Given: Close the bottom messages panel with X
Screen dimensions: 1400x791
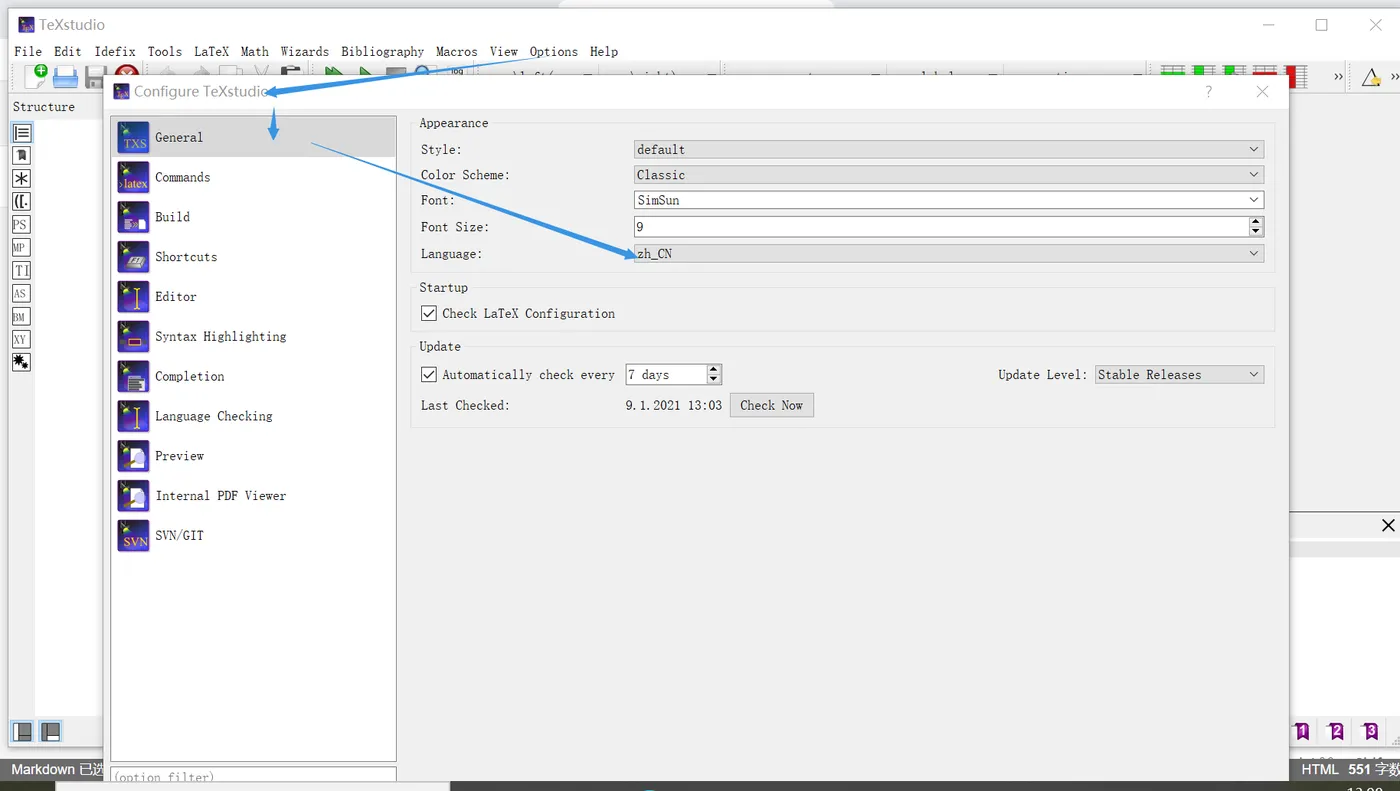Looking at the screenshot, I should click(1388, 526).
